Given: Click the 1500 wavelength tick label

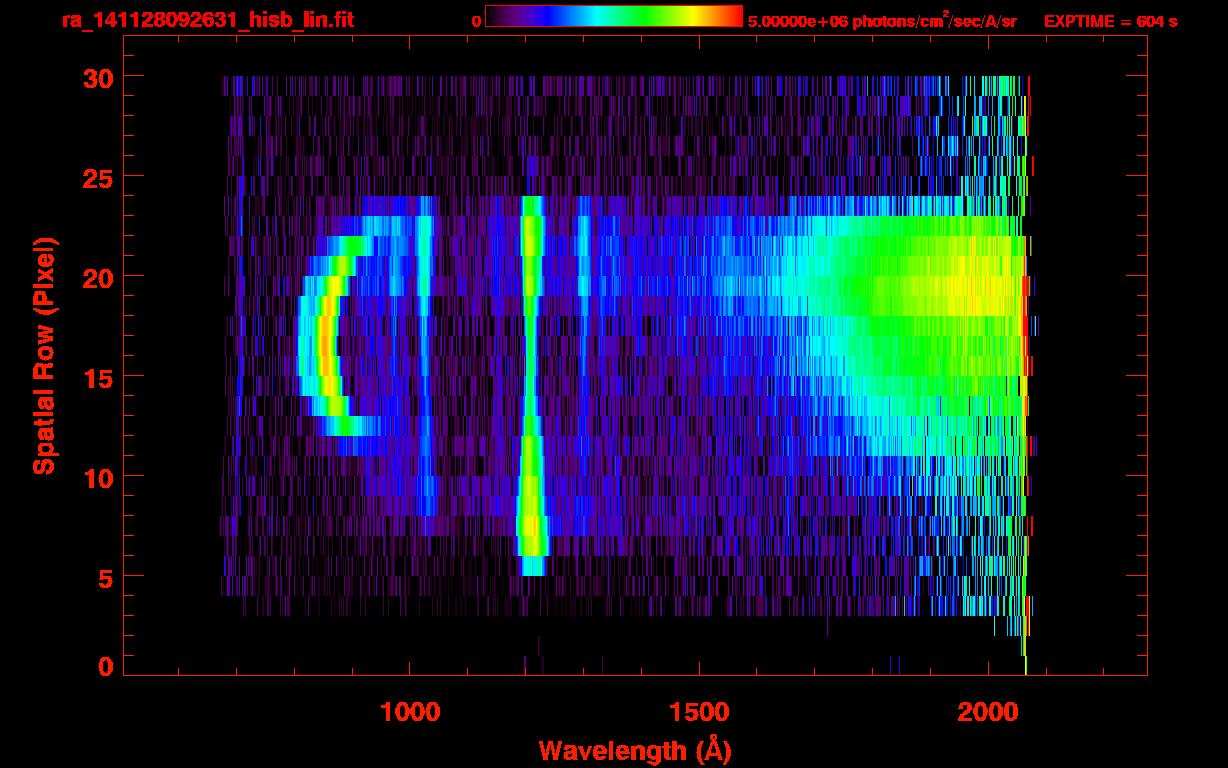Looking at the screenshot, I should 698,711.
